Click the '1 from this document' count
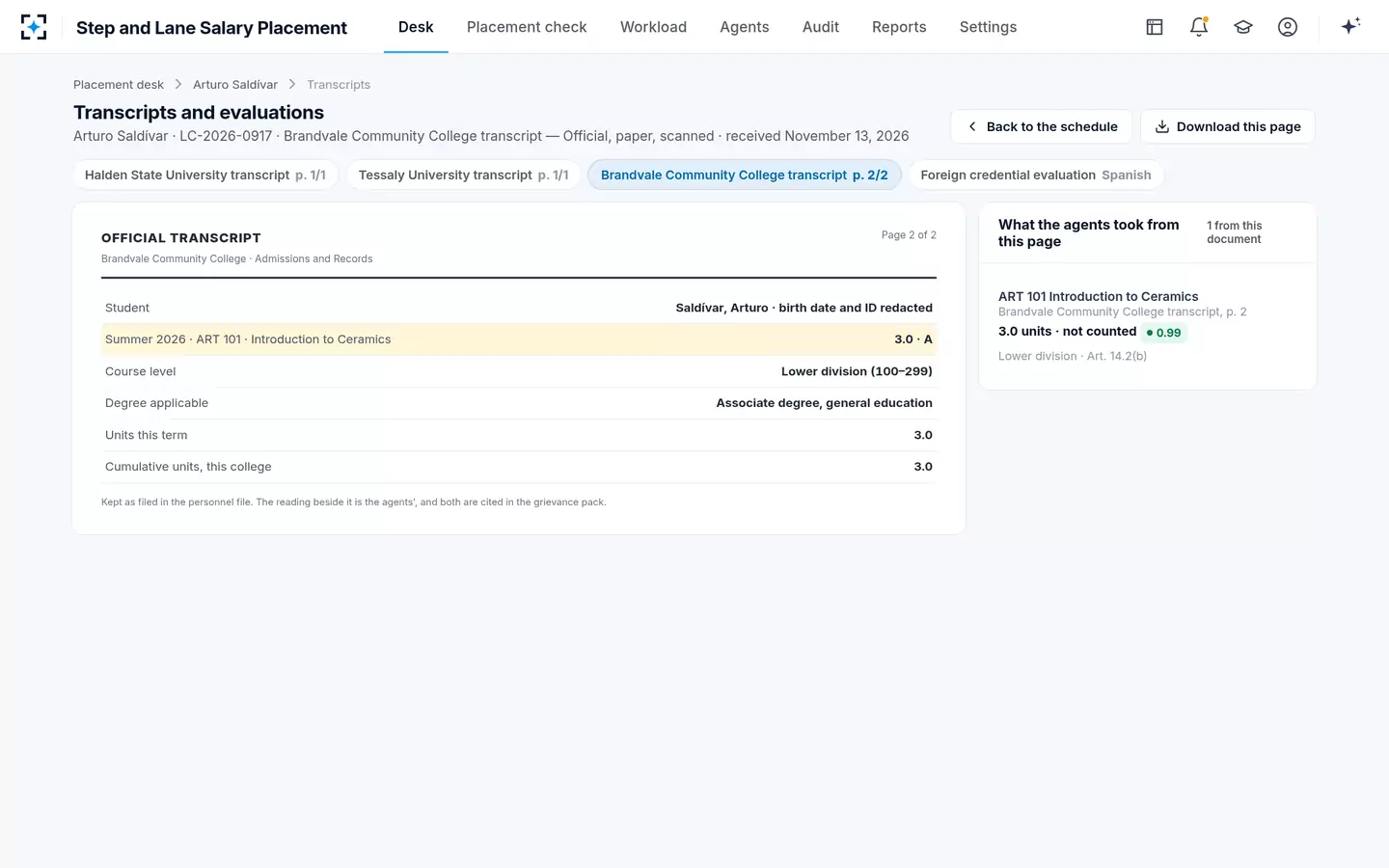The width and height of the screenshot is (1389, 868). tap(1234, 232)
